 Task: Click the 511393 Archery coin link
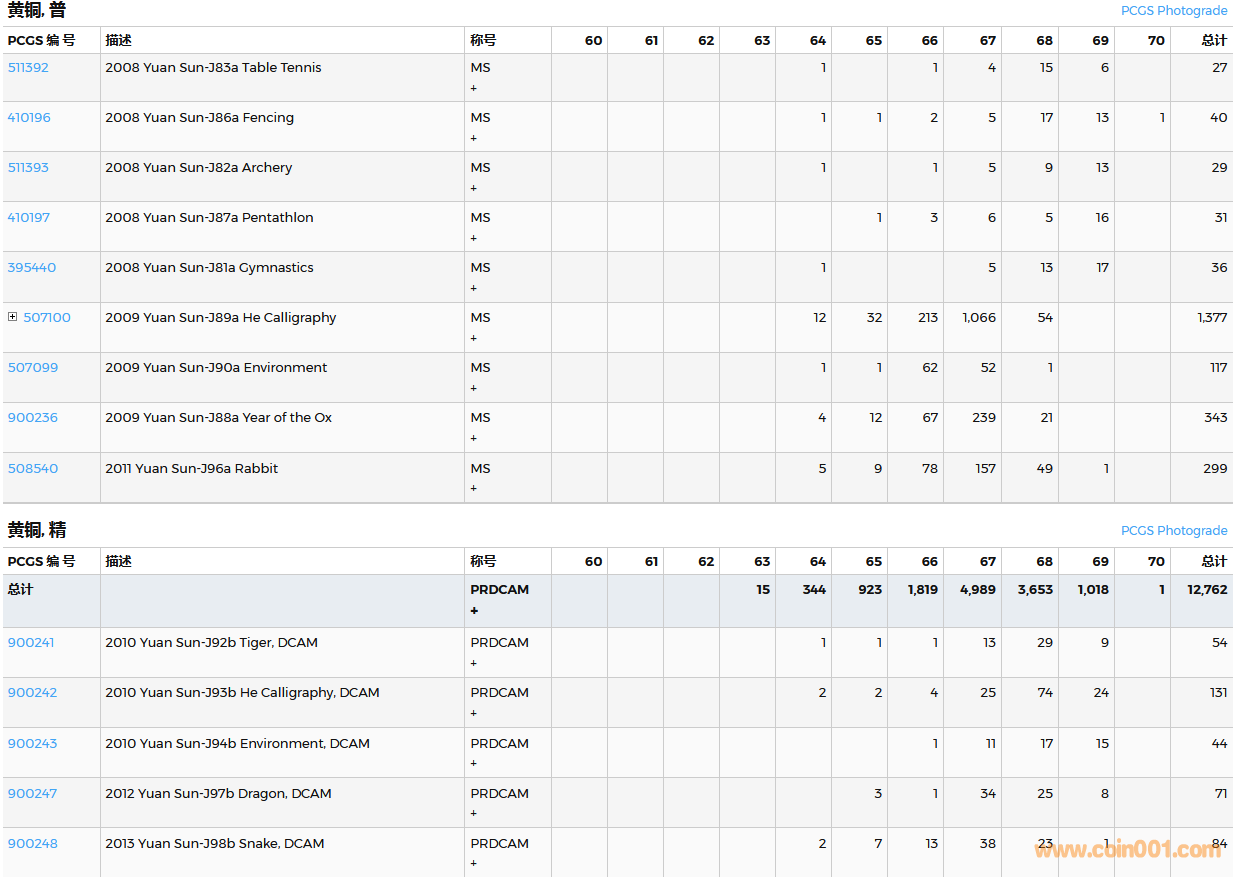(x=28, y=168)
